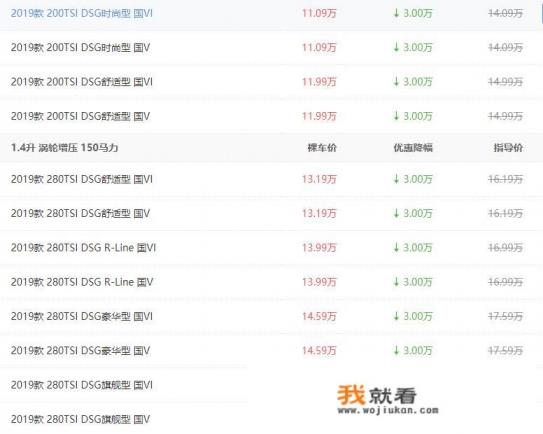Click ↓3.00万 discount for 200TSI 时尚型 国V
Viewport: 543px width, 434px height.
click(413, 47)
